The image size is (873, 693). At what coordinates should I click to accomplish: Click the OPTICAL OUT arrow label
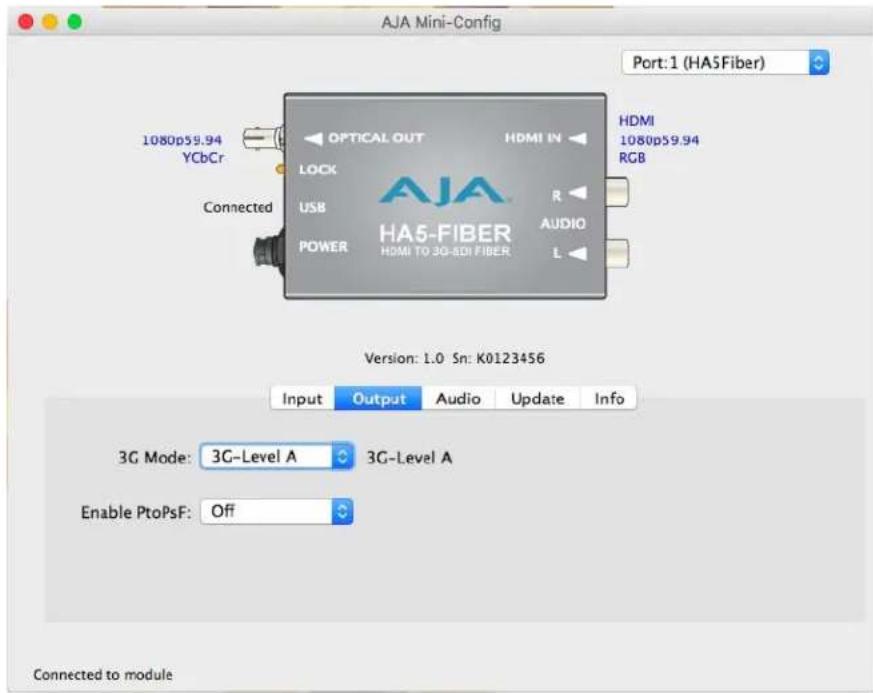point(364,138)
